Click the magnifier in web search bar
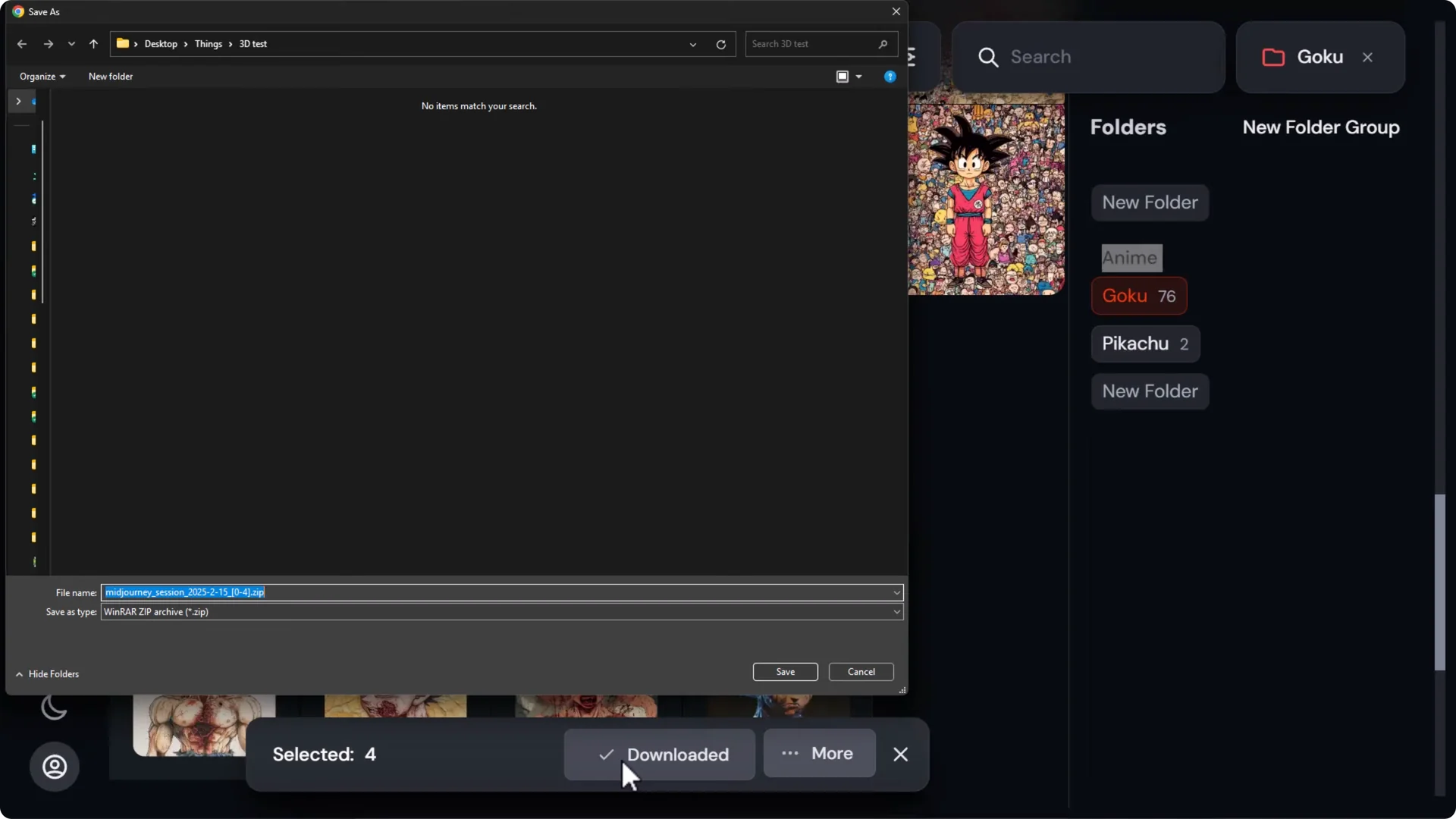The image size is (1456, 819). pos(987,57)
